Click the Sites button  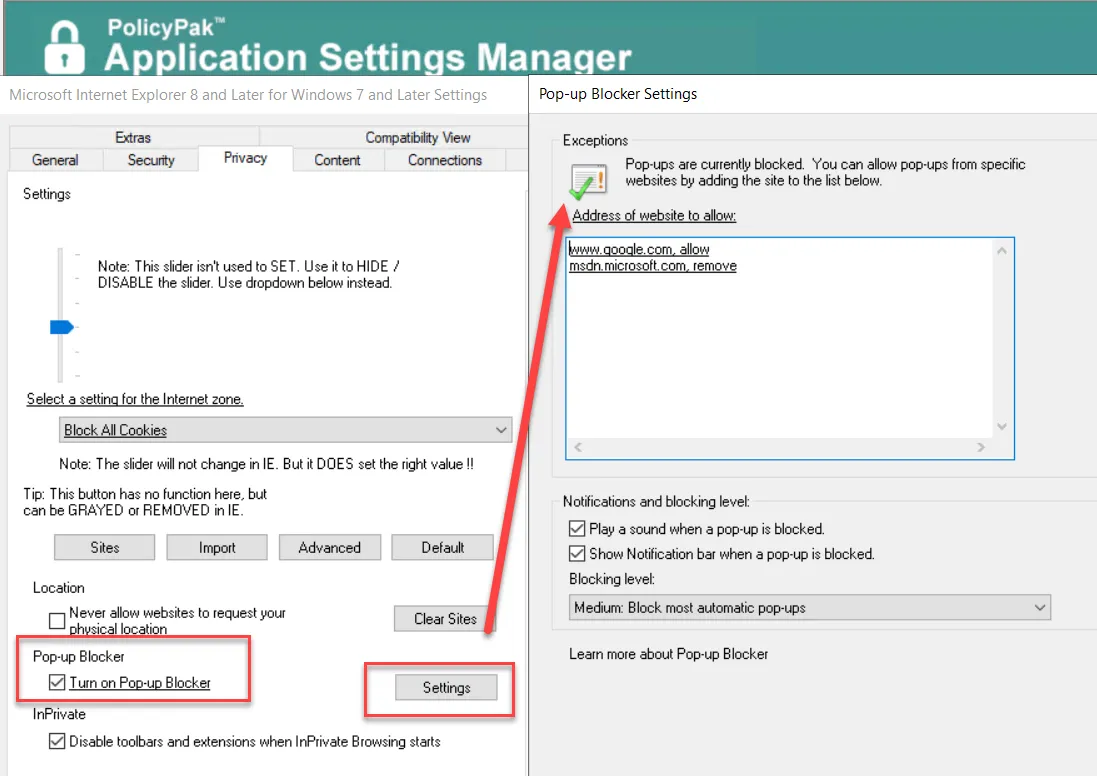(105, 547)
